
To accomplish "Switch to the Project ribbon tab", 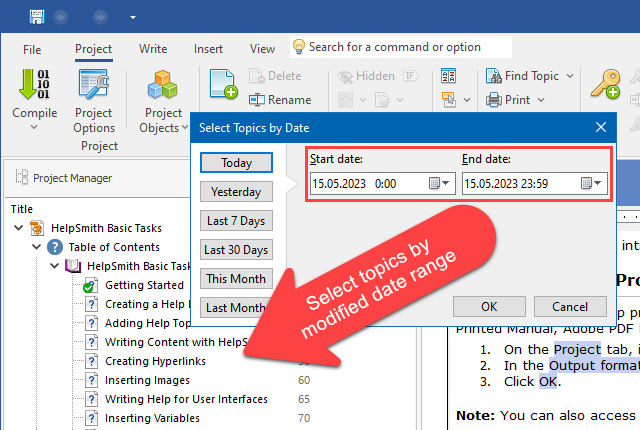I will click(x=93, y=49).
